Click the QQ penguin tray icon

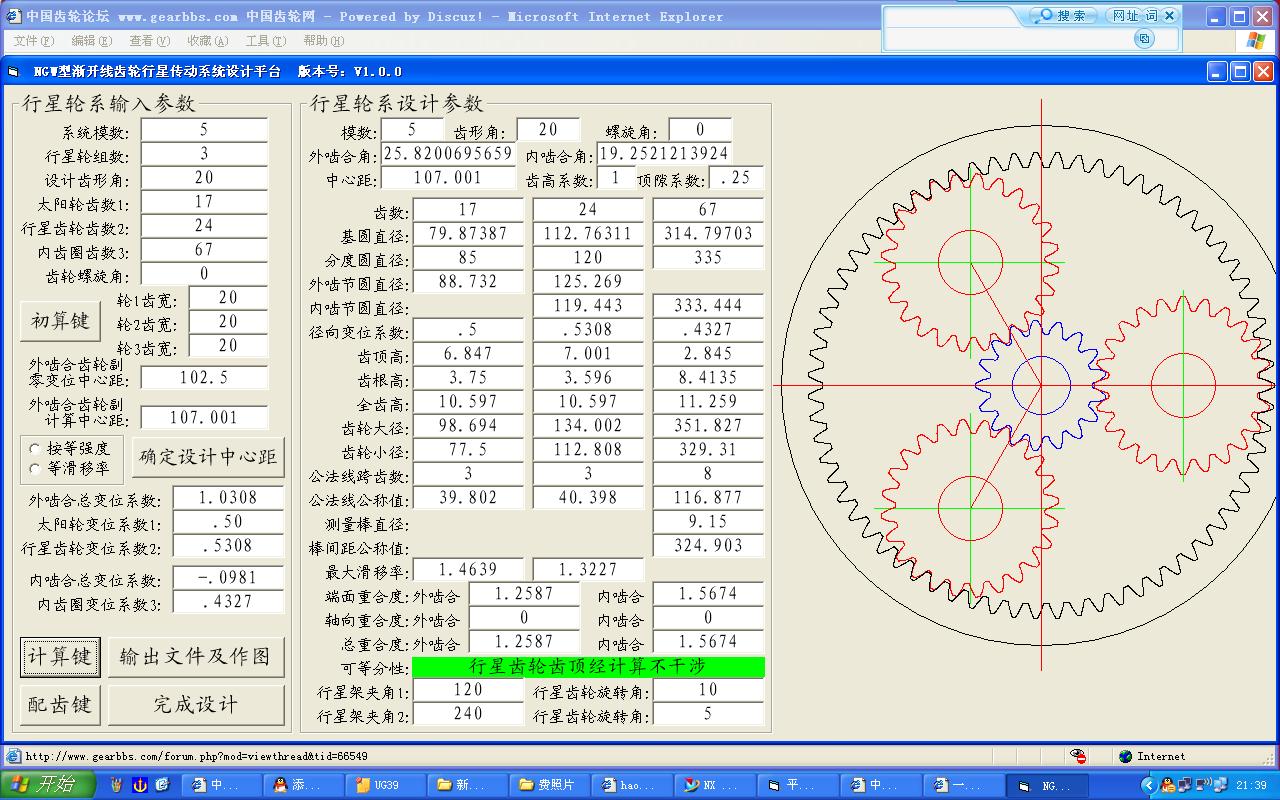tap(1167, 785)
